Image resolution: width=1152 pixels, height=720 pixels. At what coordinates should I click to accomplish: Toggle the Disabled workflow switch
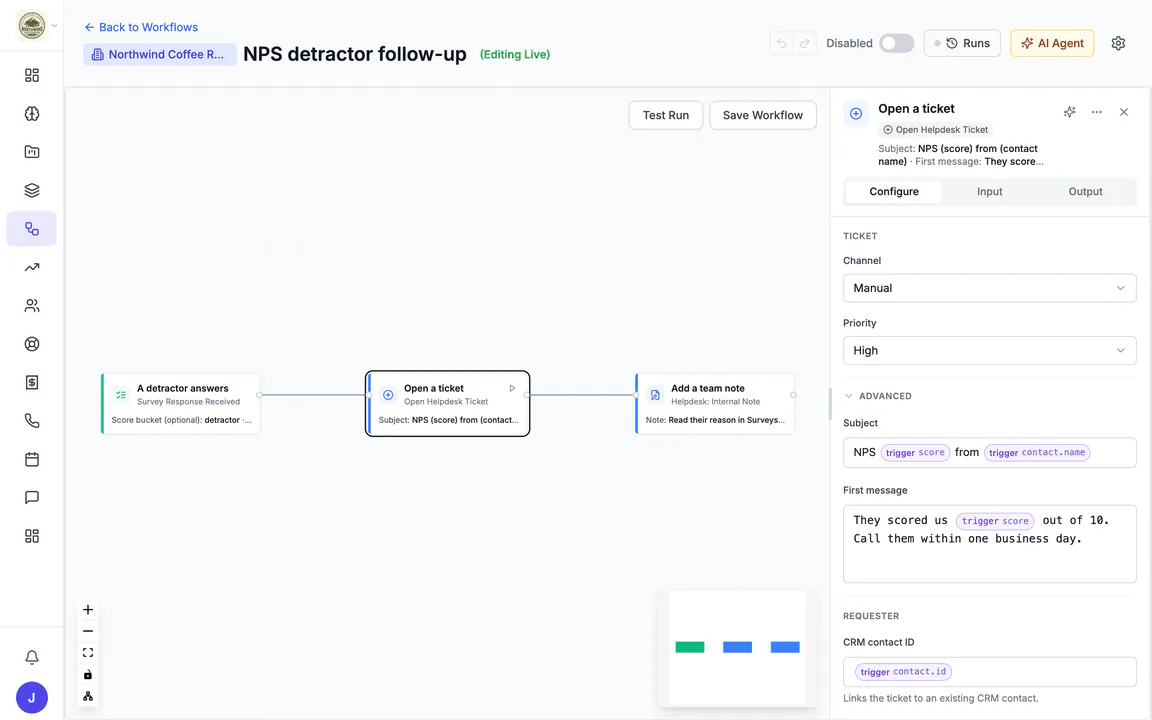point(896,43)
